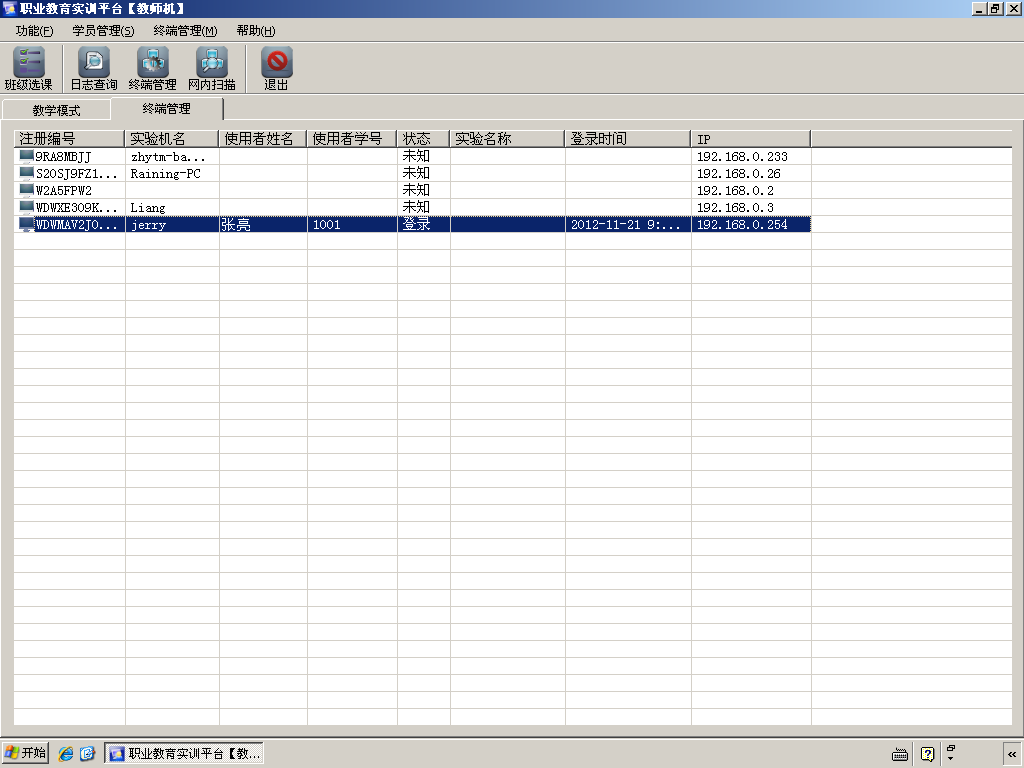Click the second quick launch browser icon

click(87, 754)
